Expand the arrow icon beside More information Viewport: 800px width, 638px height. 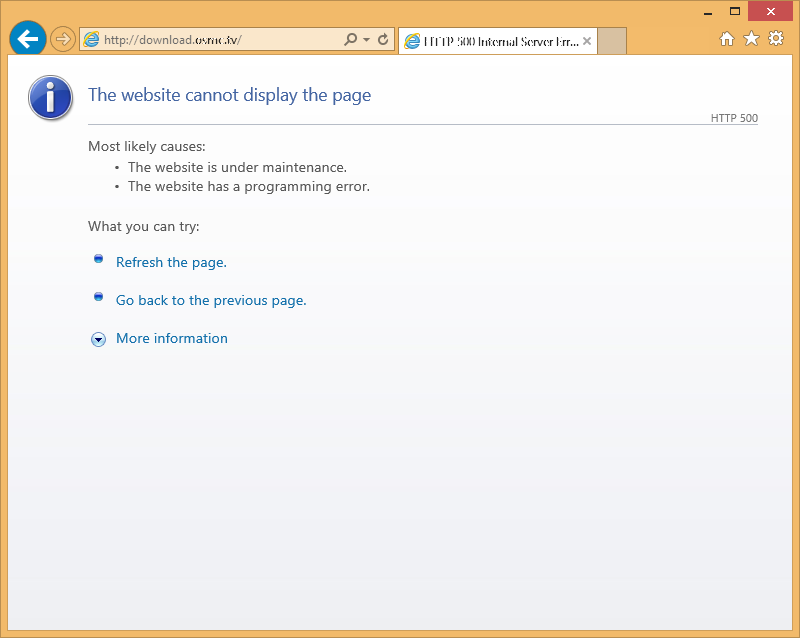pyautogui.click(x=98, y=339)
